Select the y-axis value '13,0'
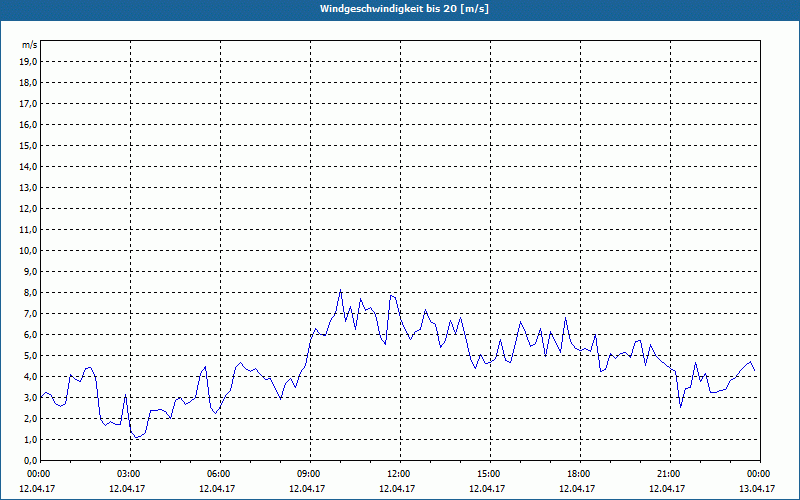Image resolution: width=800 pixels, height=500 pixels. click(x=29, y=187)
